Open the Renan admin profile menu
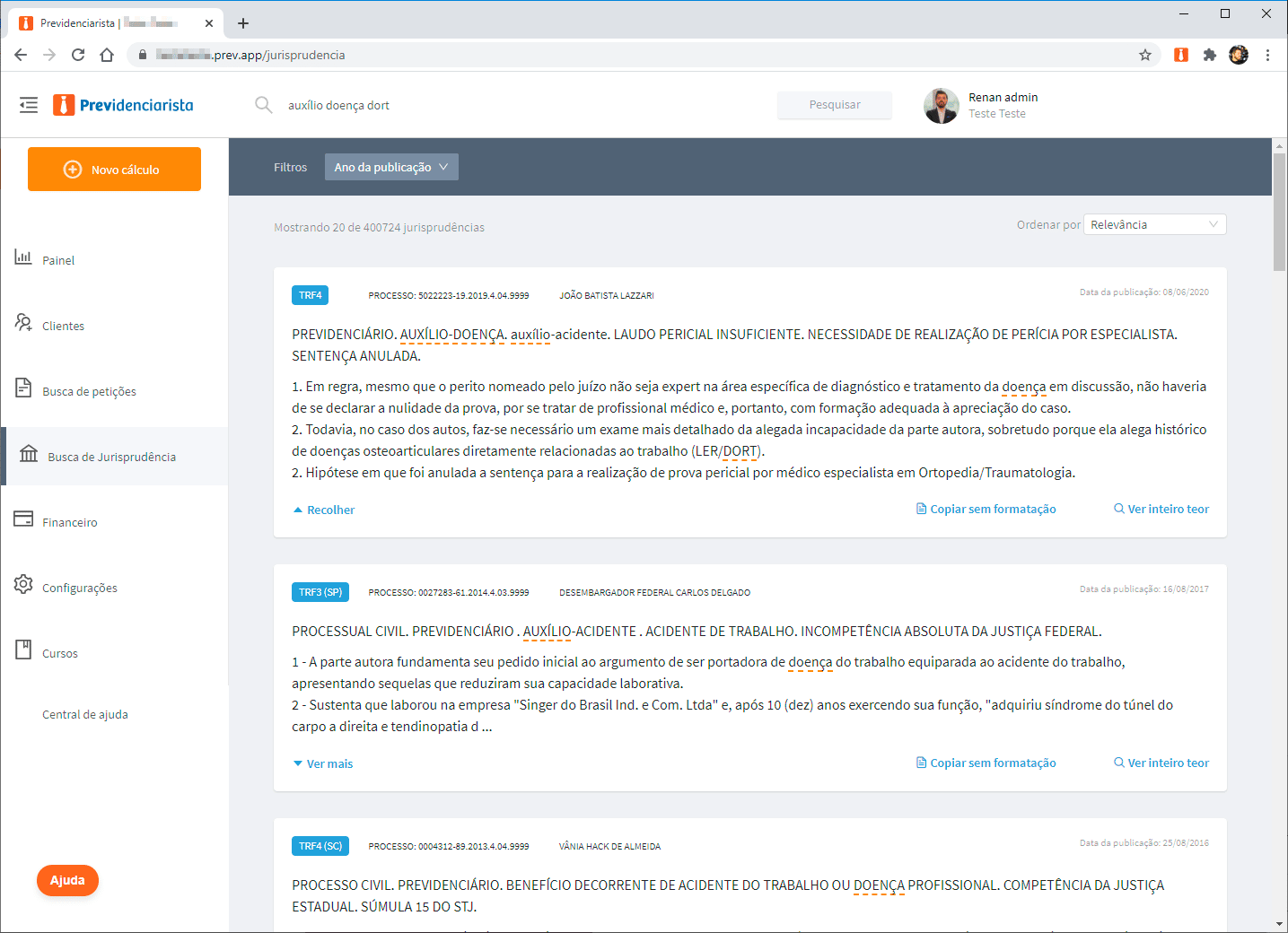The image size is (1288, 933). click(978, 105)
